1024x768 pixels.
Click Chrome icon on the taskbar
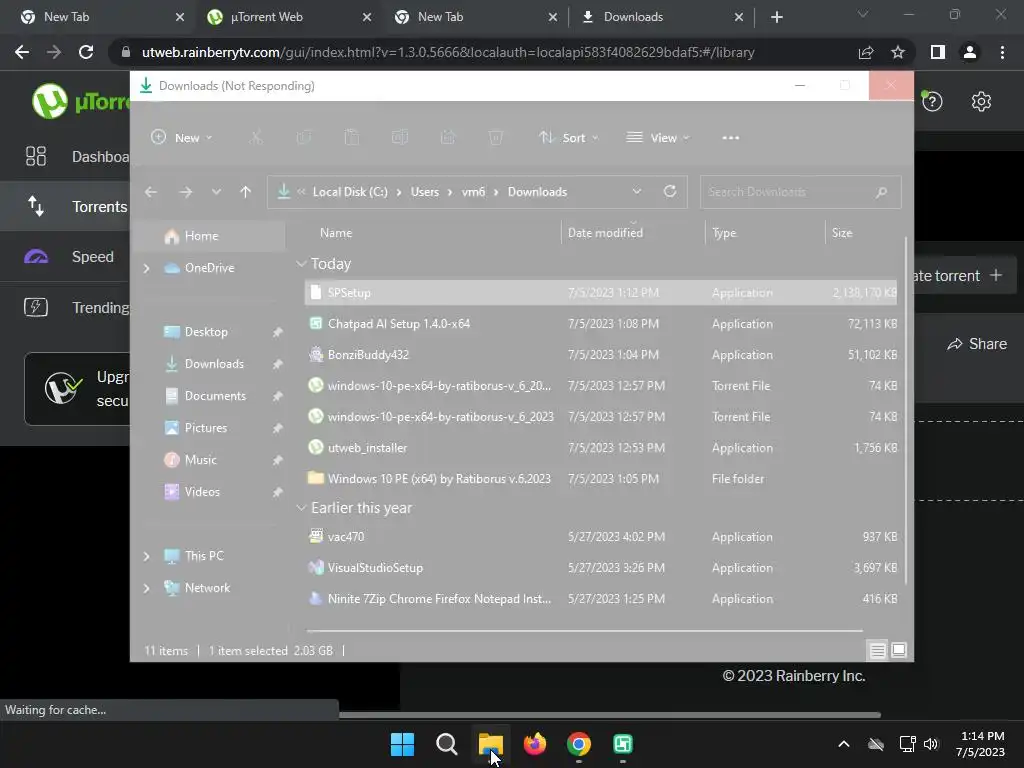pos(579,744)
